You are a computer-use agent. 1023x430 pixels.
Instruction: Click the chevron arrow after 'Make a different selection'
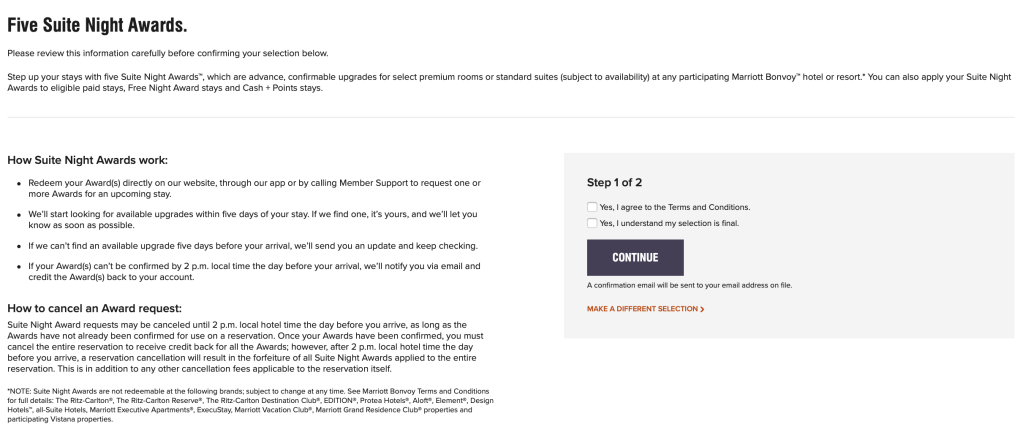(702, 309)
